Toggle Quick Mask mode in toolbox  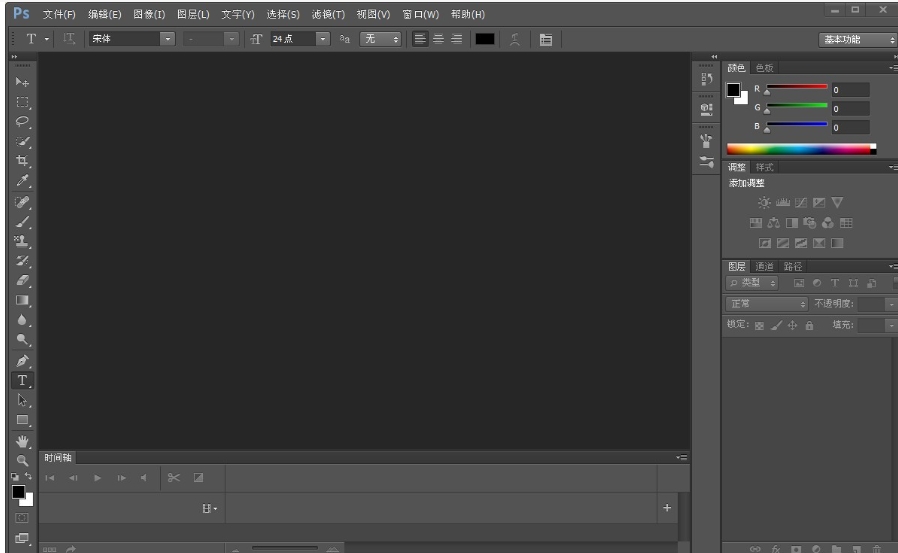click(x=22, y=518)
